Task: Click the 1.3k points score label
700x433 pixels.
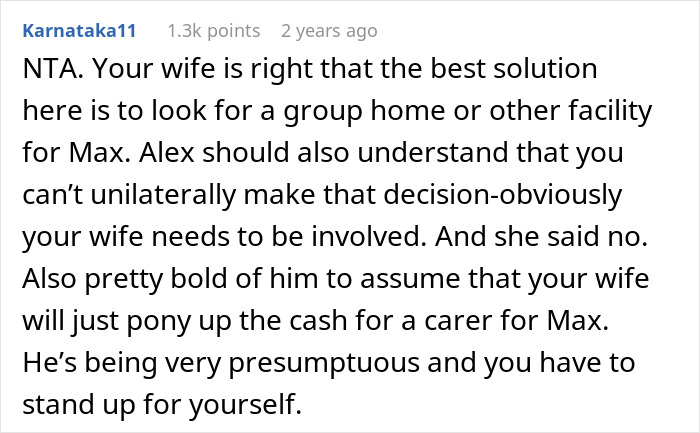Action: click(x=214, y=31)
